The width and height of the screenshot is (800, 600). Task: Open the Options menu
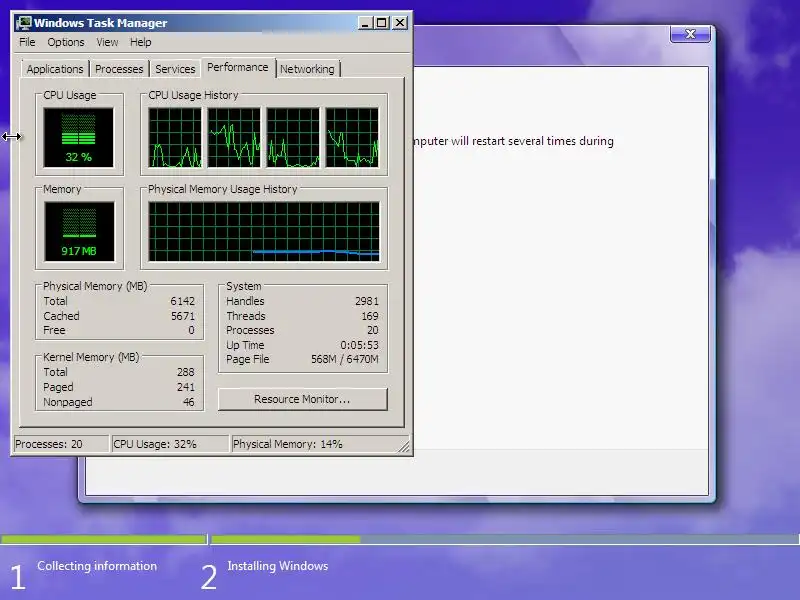pos(66,42)
